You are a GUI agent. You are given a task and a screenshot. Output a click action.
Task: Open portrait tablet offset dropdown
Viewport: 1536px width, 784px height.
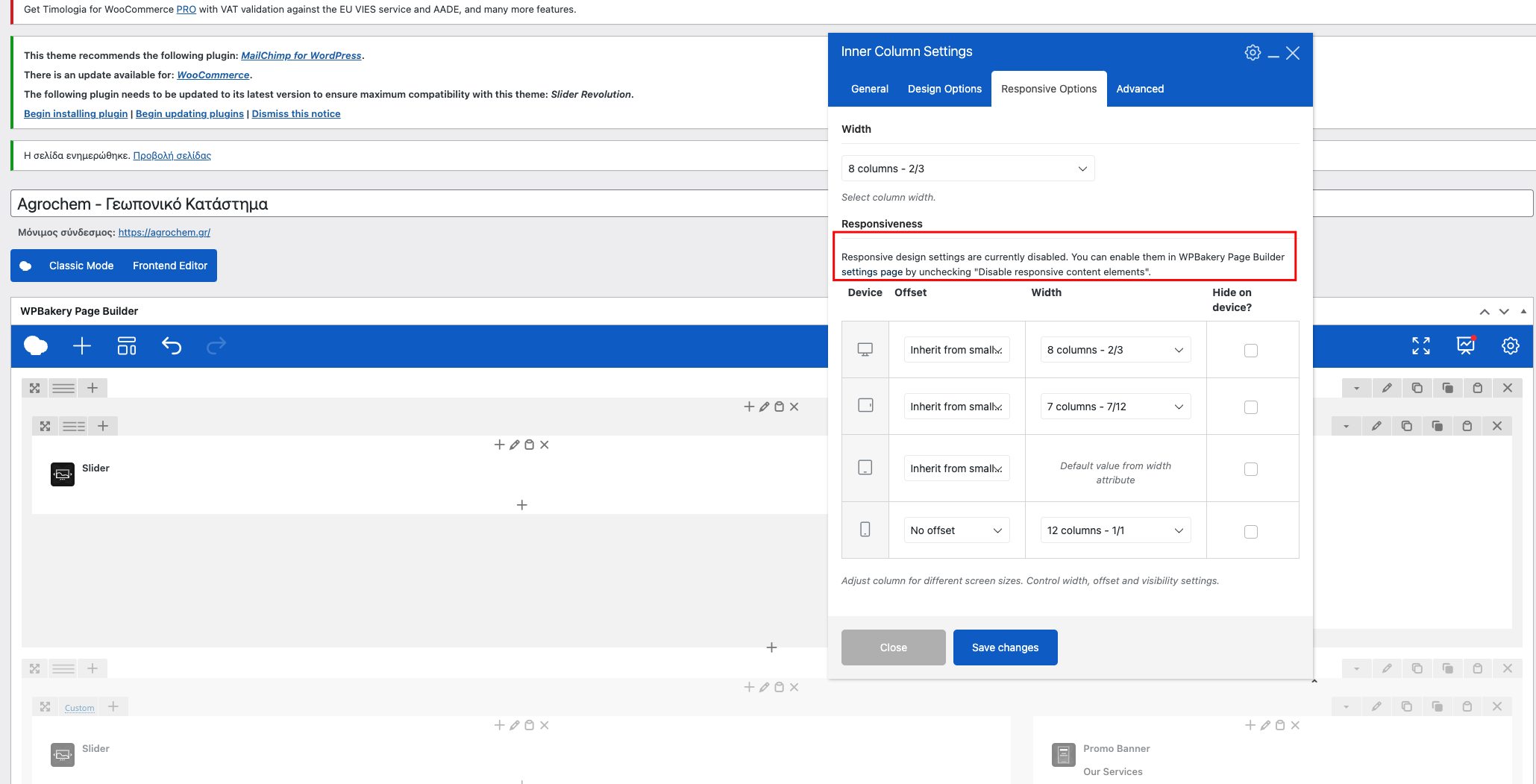point(956,468)
